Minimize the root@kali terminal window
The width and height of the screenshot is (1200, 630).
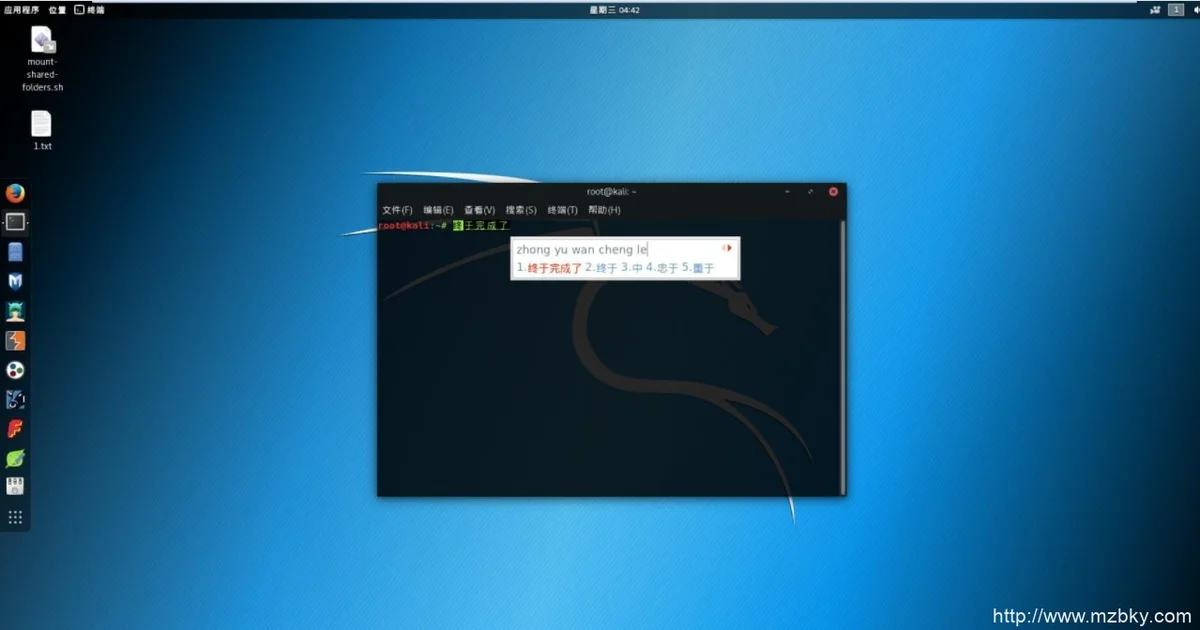tap(789, 191)
